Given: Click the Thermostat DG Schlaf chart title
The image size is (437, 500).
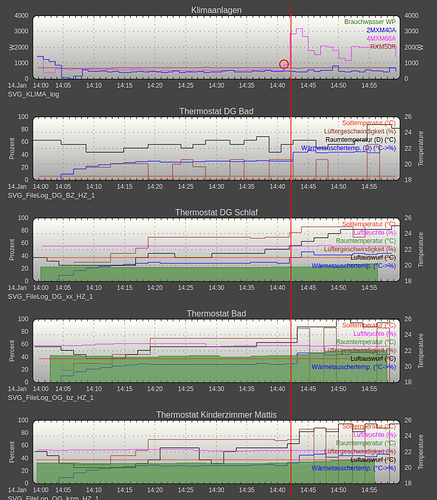Looking at the screenshot, I should 216,212.
